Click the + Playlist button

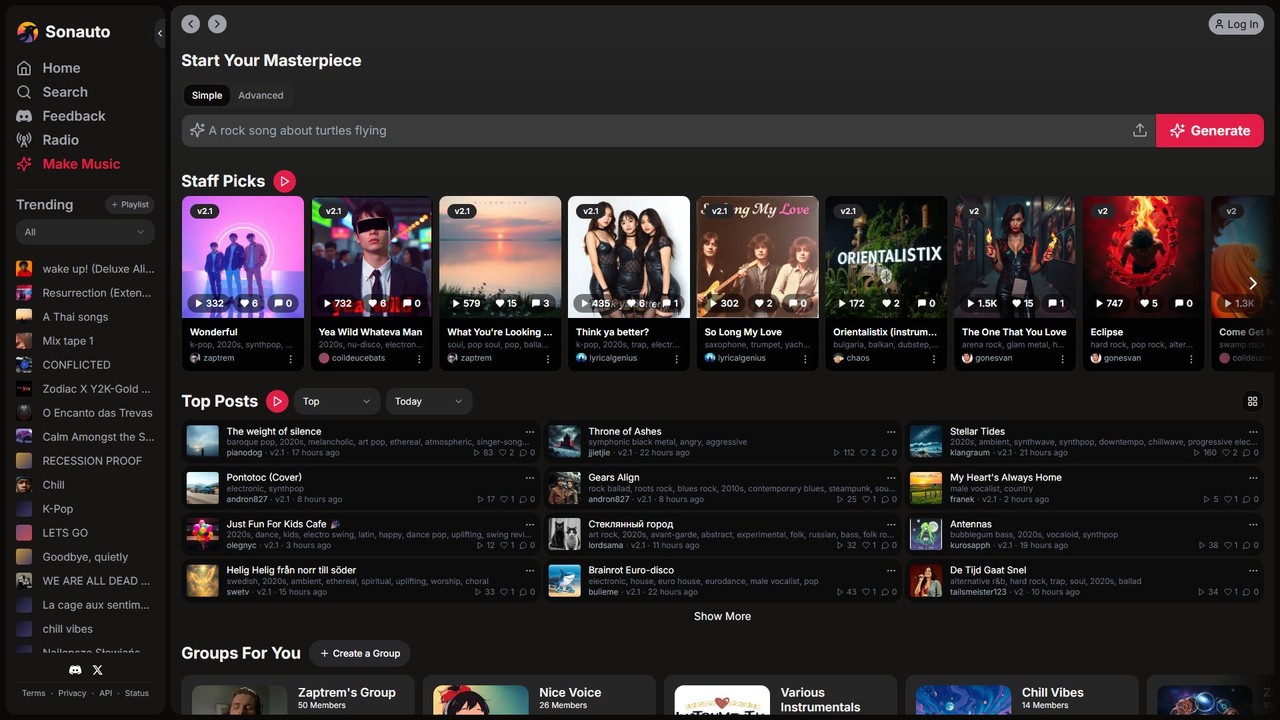[130, 205]
